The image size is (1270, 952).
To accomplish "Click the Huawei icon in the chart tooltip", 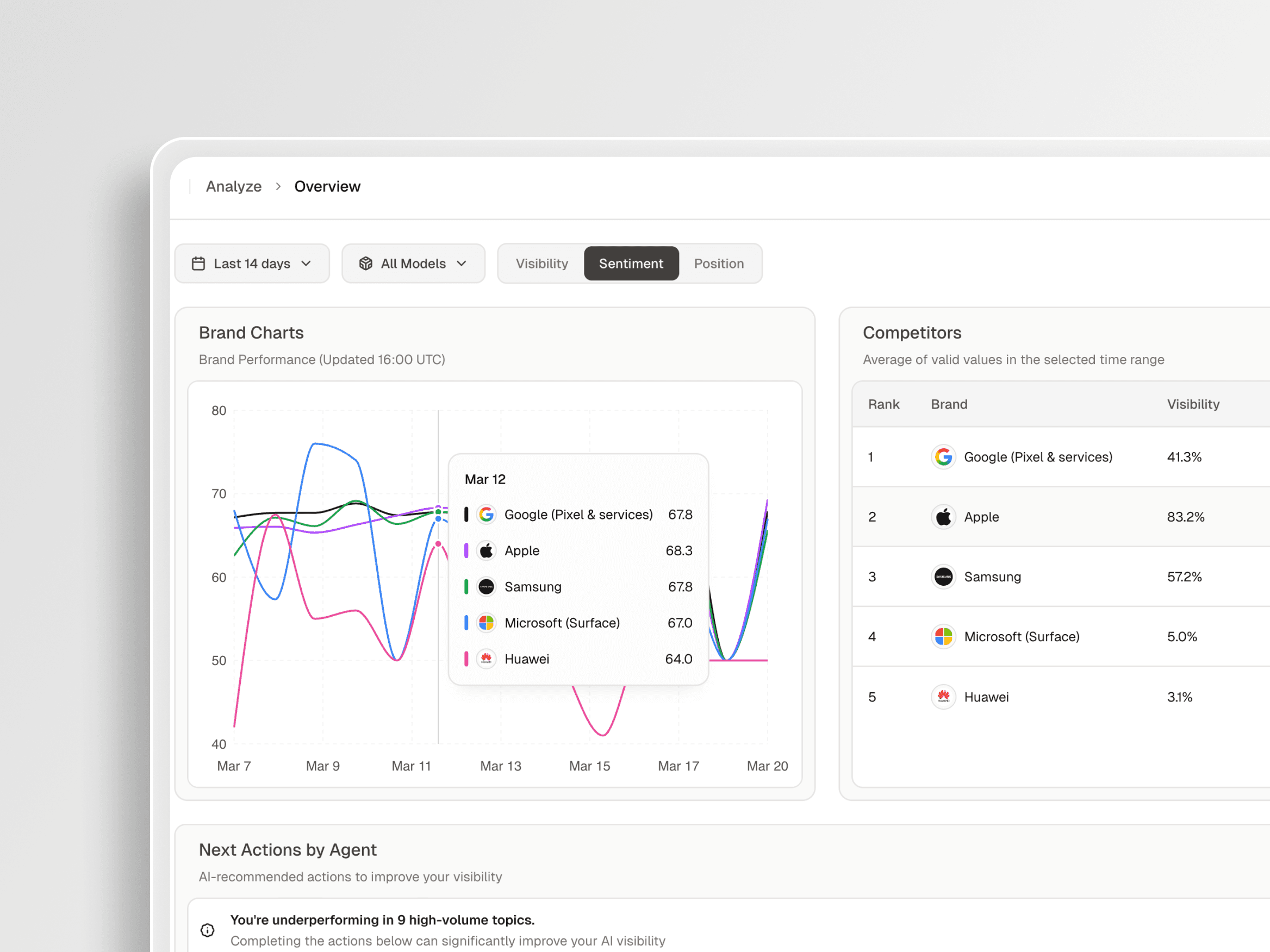I will pyautogui.click(x=487, y=659).
